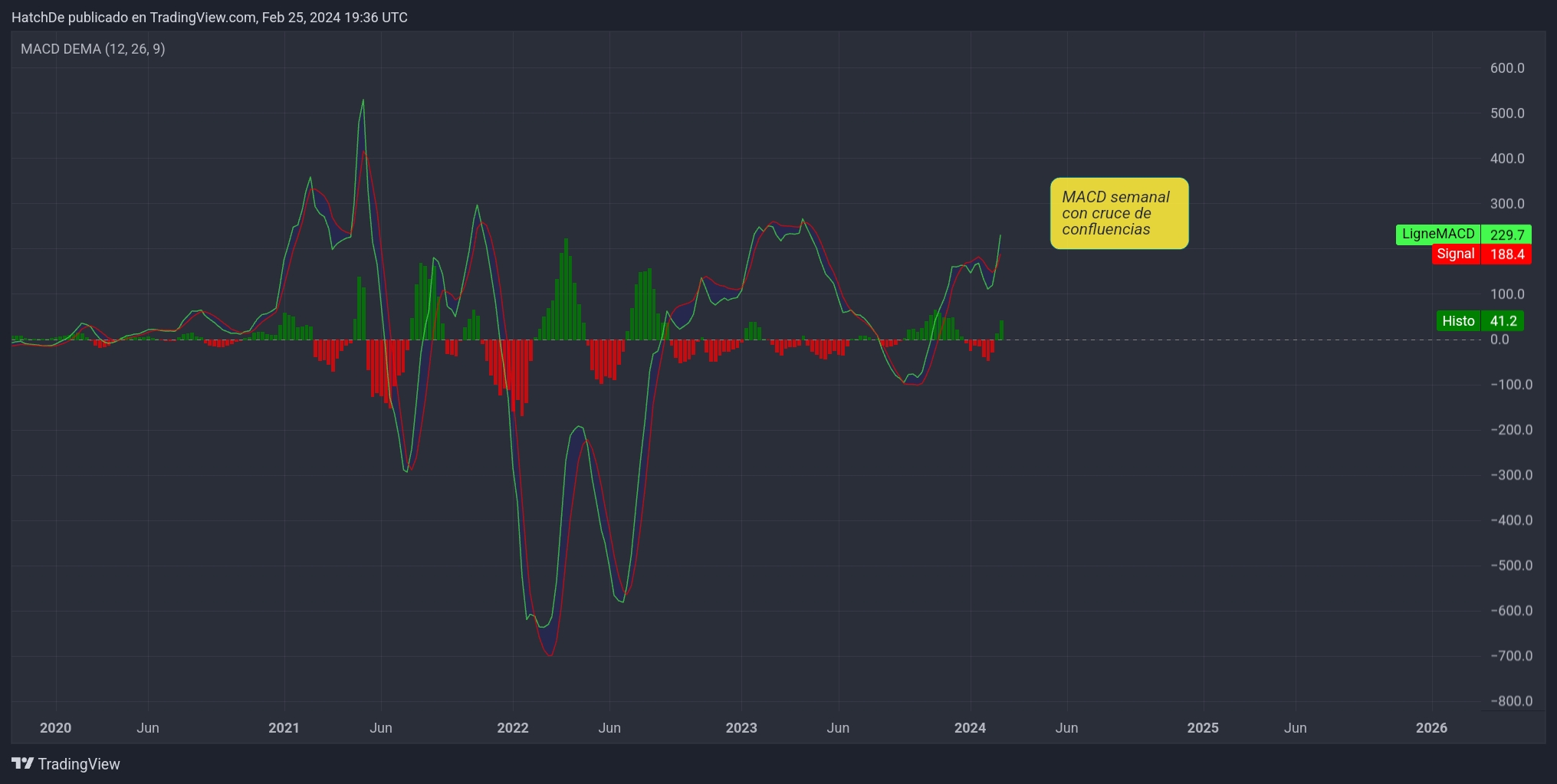Open TradingView.com from the header link

[202, 17]
